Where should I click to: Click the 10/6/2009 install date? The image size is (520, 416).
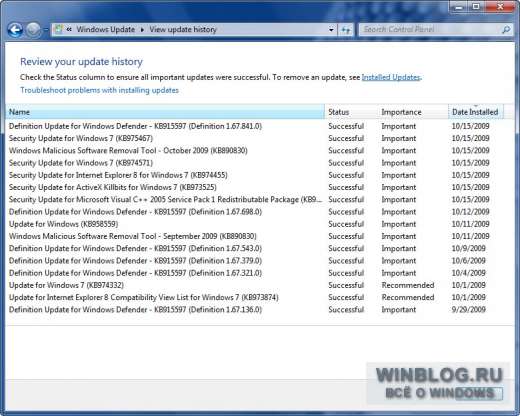468,261
